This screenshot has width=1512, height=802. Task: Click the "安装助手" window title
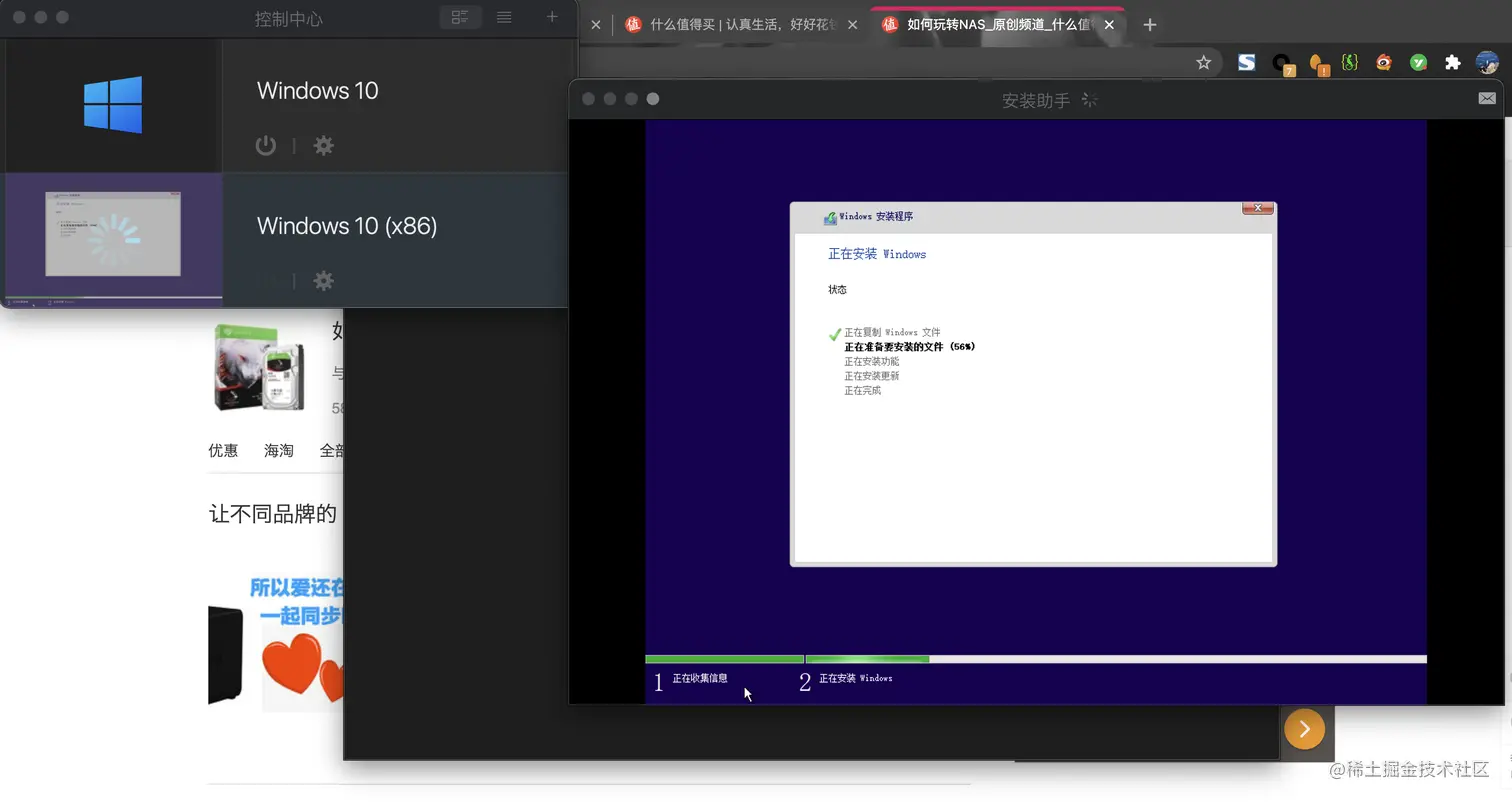1036,100
